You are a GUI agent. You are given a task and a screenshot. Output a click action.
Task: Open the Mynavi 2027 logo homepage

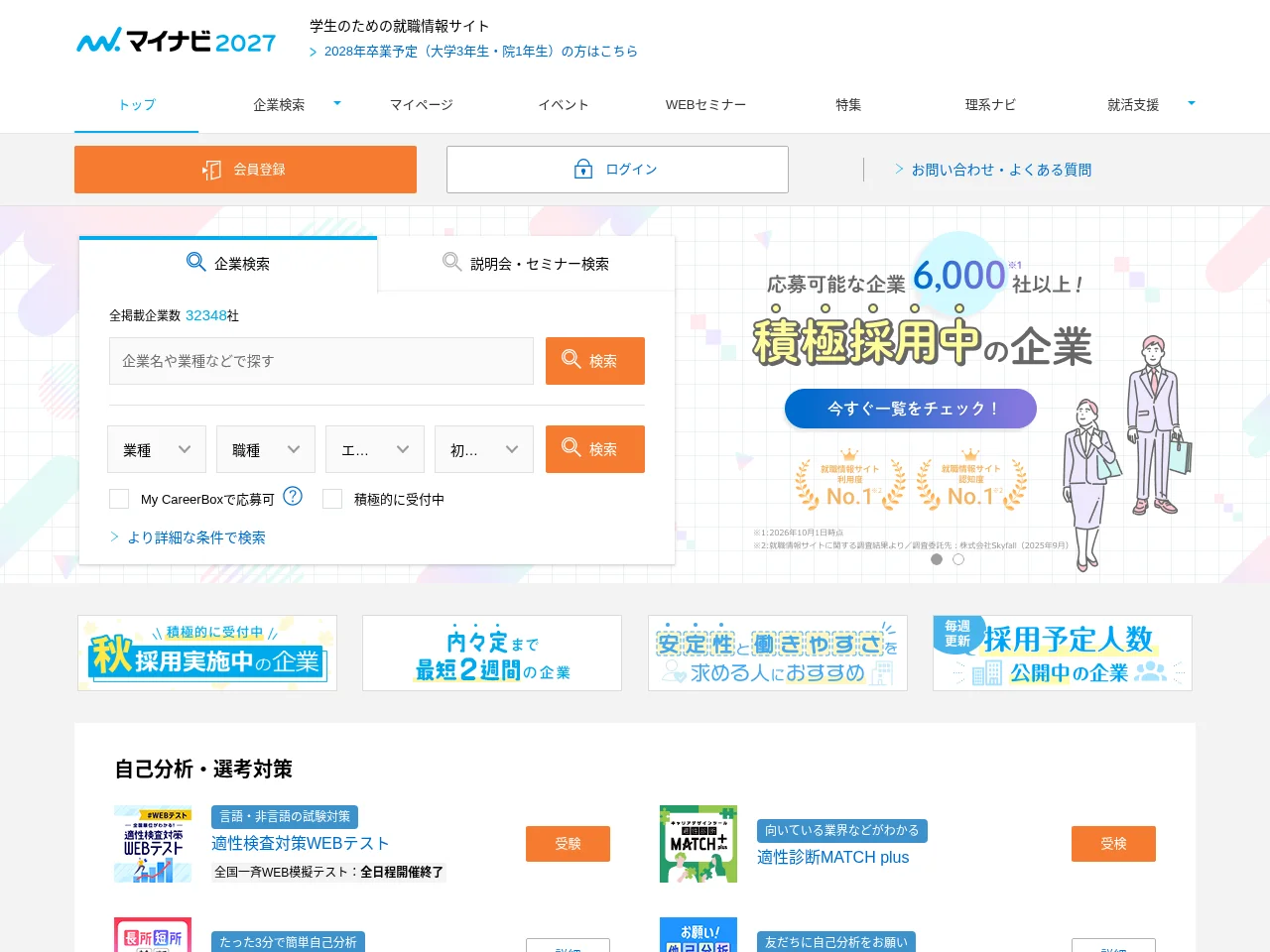(x=177, y=41)
